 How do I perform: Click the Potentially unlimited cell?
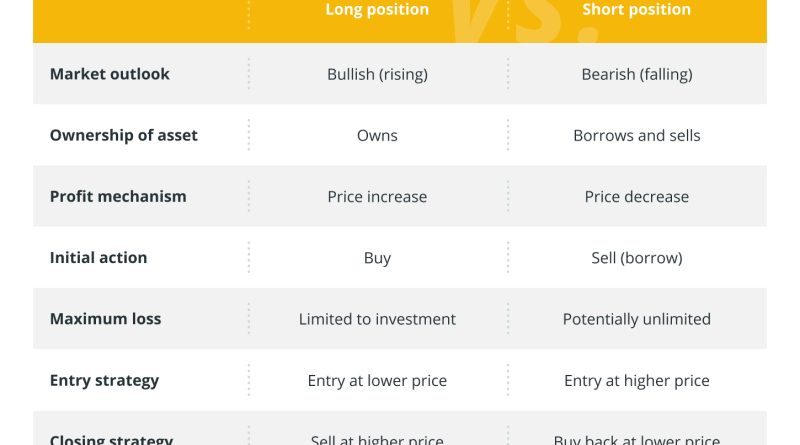(637, 319)
